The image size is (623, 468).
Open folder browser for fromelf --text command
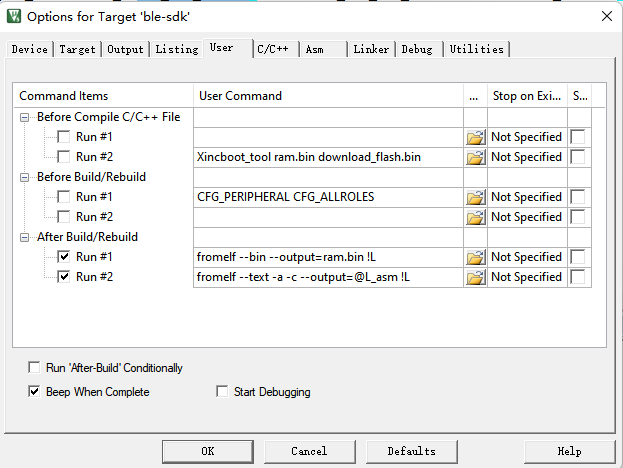(x=475, y=277)
